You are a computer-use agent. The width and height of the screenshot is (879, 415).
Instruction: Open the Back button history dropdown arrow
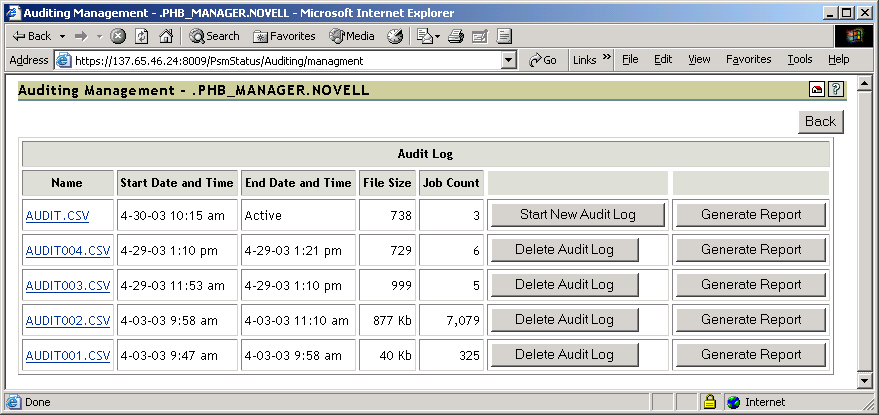click(x=62, y=36)
